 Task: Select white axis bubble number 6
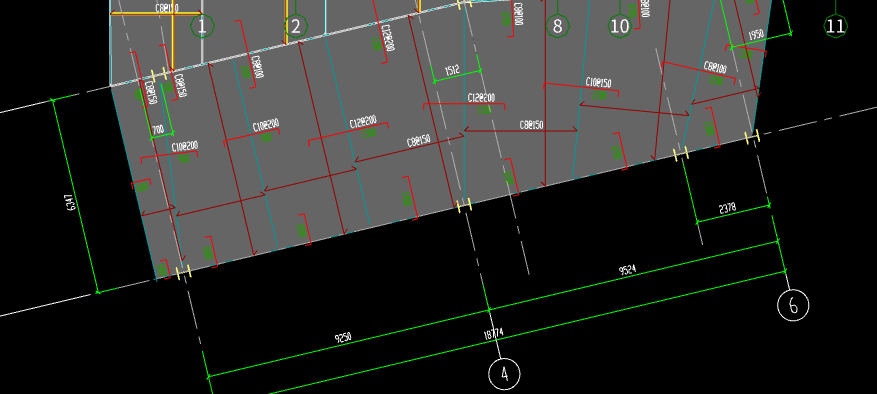click(x=793, y=305)
